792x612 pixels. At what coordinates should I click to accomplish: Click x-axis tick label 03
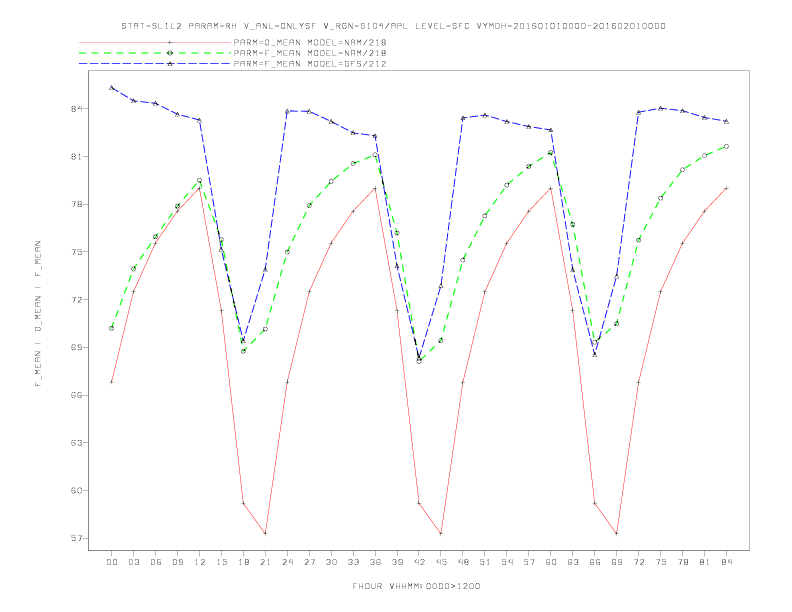[133, 562]
